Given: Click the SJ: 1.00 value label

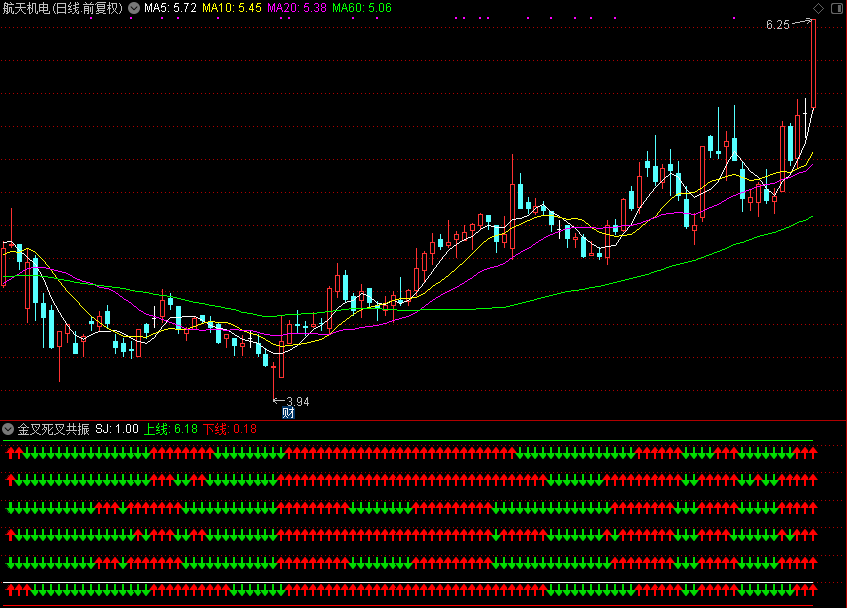Looking at the screenshot, I should tap(117, 429).
